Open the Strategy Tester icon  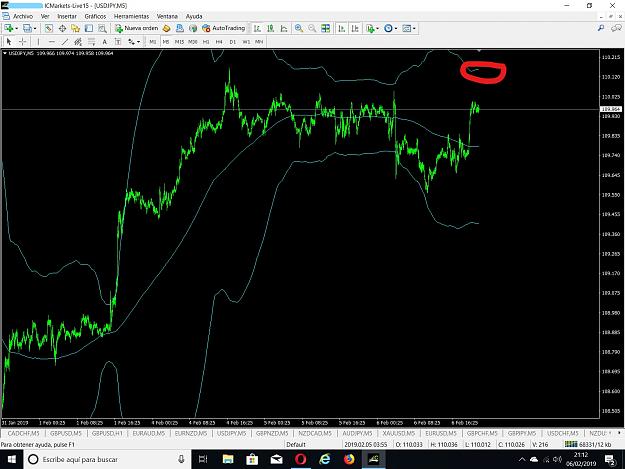point(102,28)
